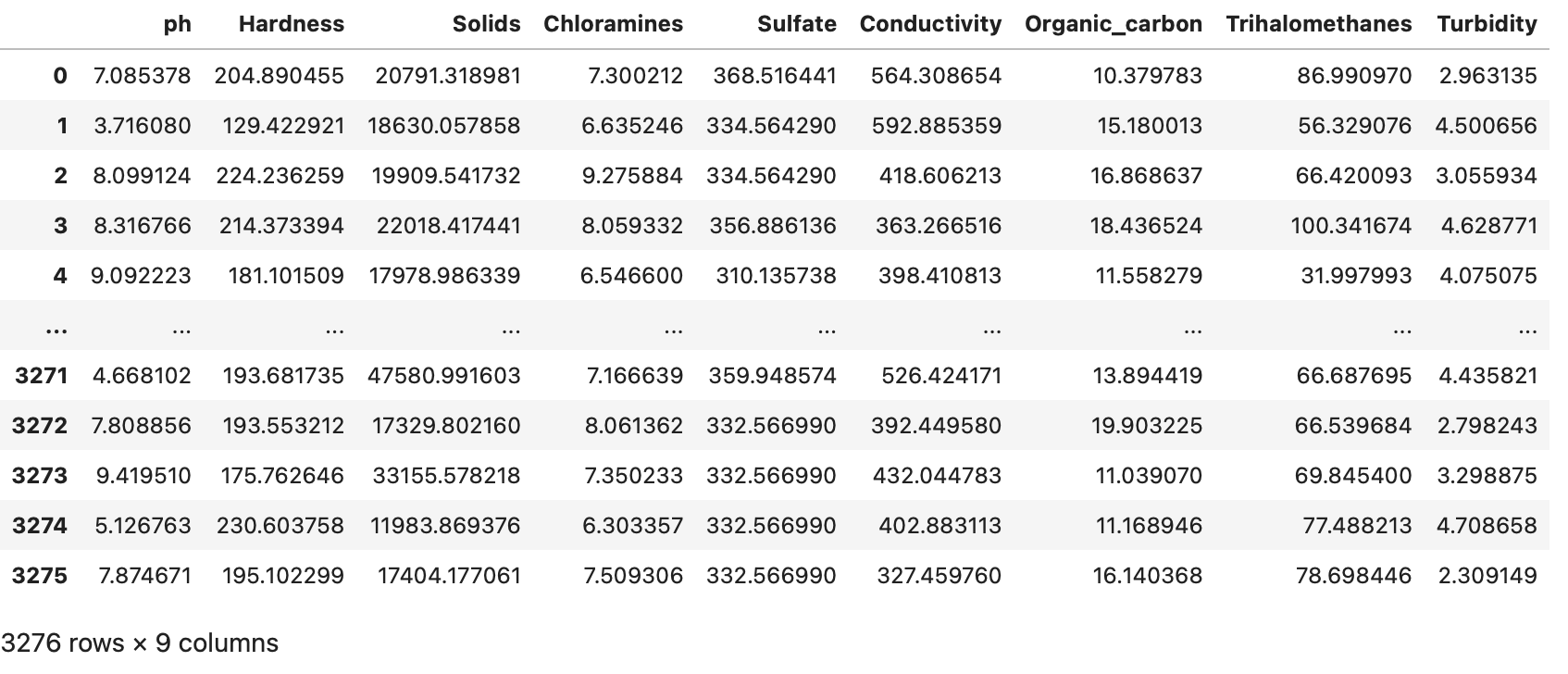
Task: Click the Sulfate column header
Action: 796,24
